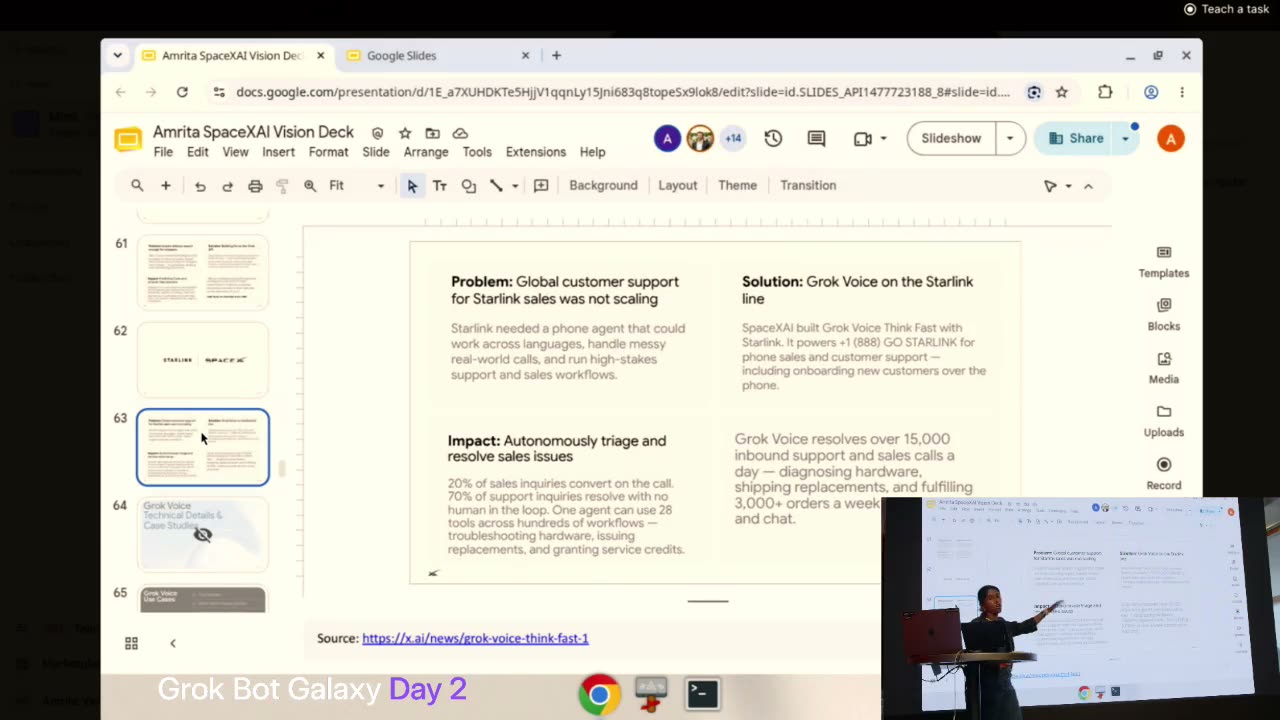Collapse the menus with the up chevron
Viewport: 1280px width, 720px height.
click(x=1088, y=186)
